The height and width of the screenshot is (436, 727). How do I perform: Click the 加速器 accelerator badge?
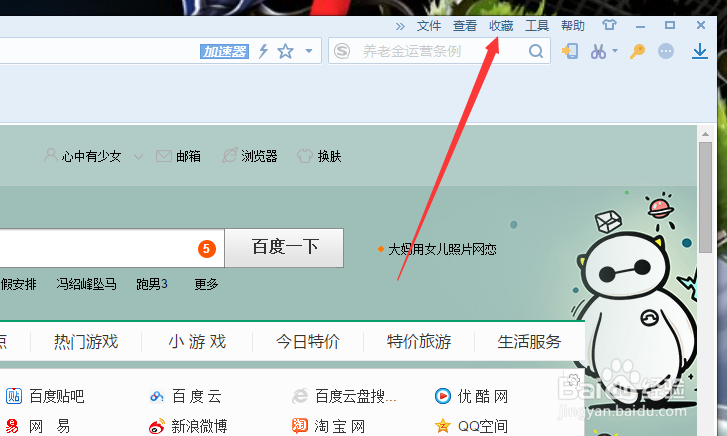pos(224,51)
